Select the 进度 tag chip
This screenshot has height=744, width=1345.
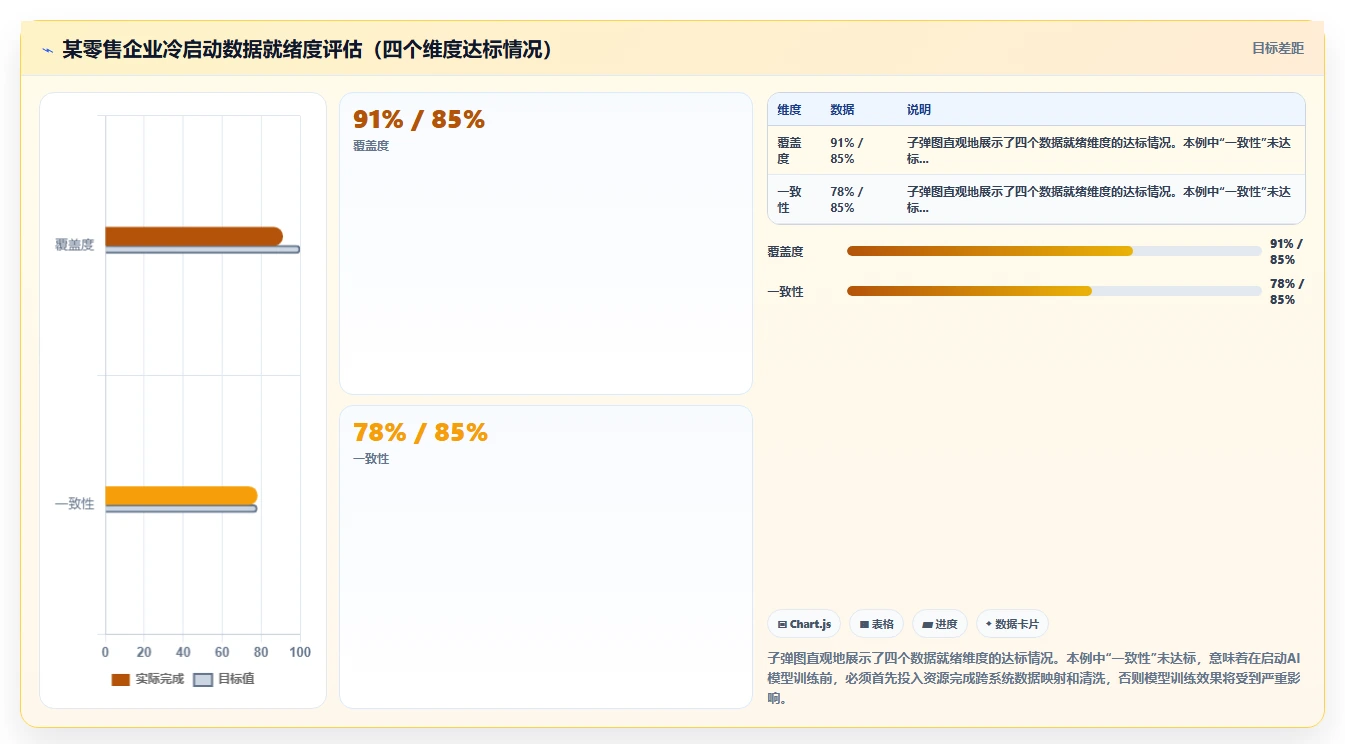(940, 624)
